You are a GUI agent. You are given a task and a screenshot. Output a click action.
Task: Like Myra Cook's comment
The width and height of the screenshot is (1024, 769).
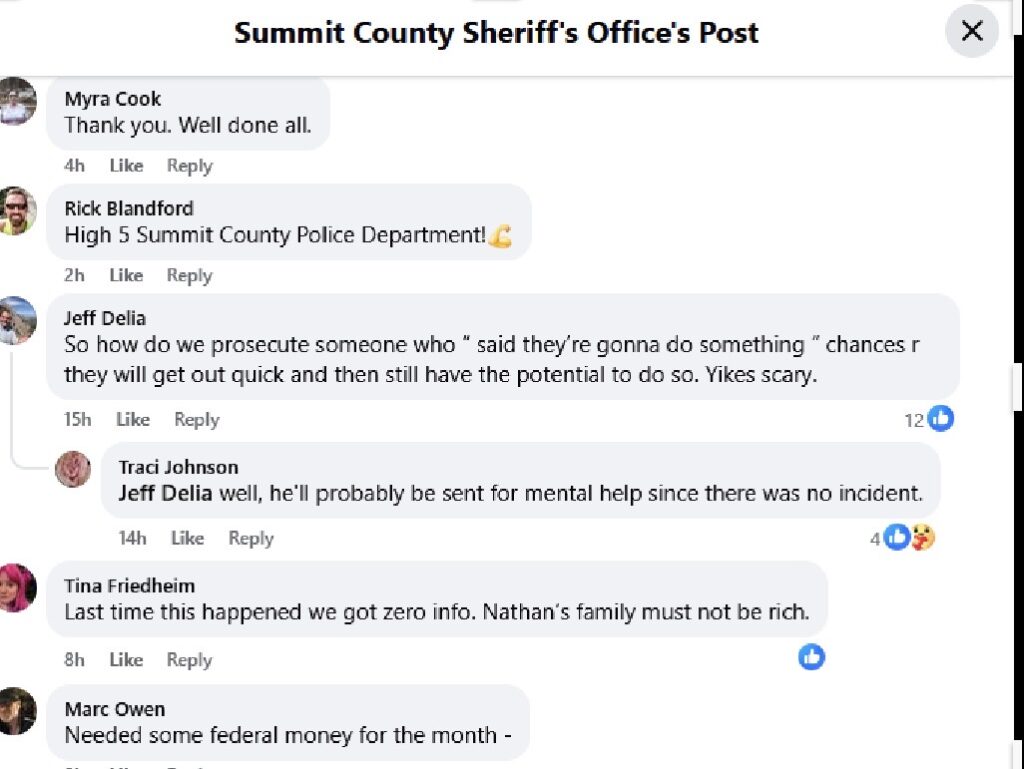coord(126,166)
